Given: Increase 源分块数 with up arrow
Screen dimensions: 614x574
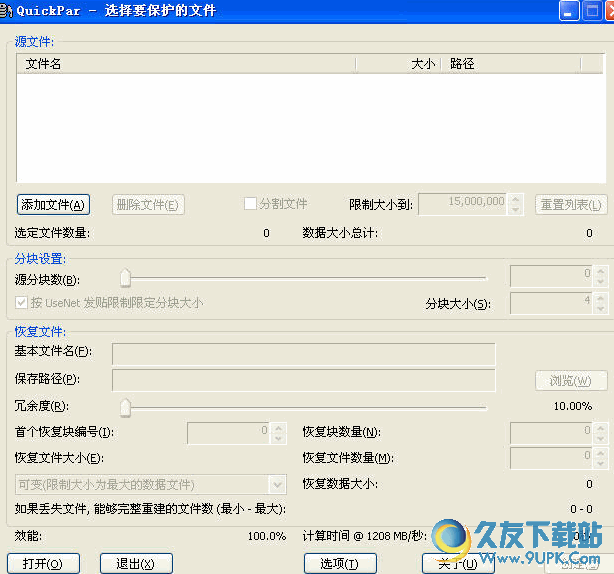Looking at the screenshot, I should 601,271.
